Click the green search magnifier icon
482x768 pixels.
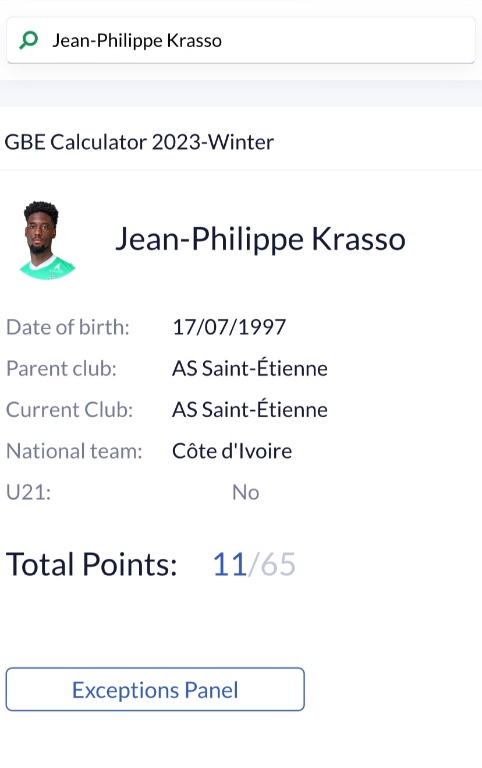click(x=28, y=40)
